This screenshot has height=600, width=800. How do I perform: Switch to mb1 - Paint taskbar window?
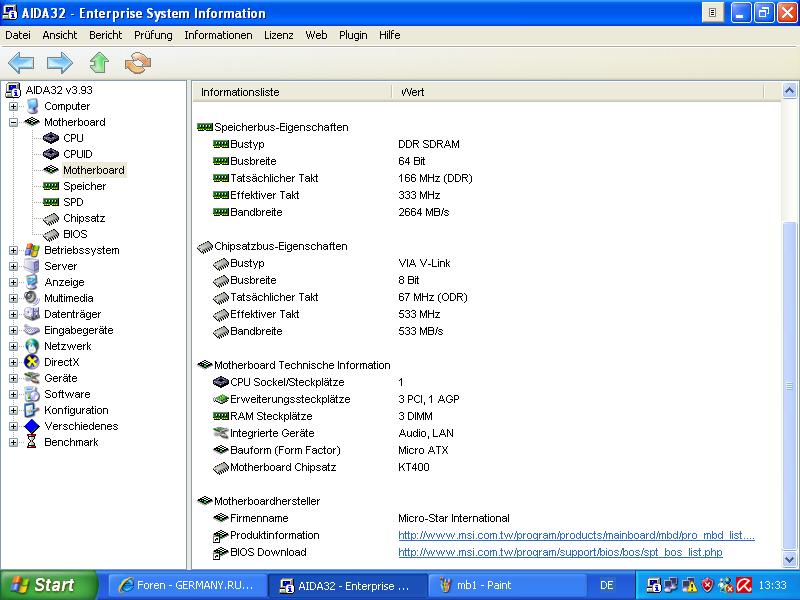(x=507, y=585)
